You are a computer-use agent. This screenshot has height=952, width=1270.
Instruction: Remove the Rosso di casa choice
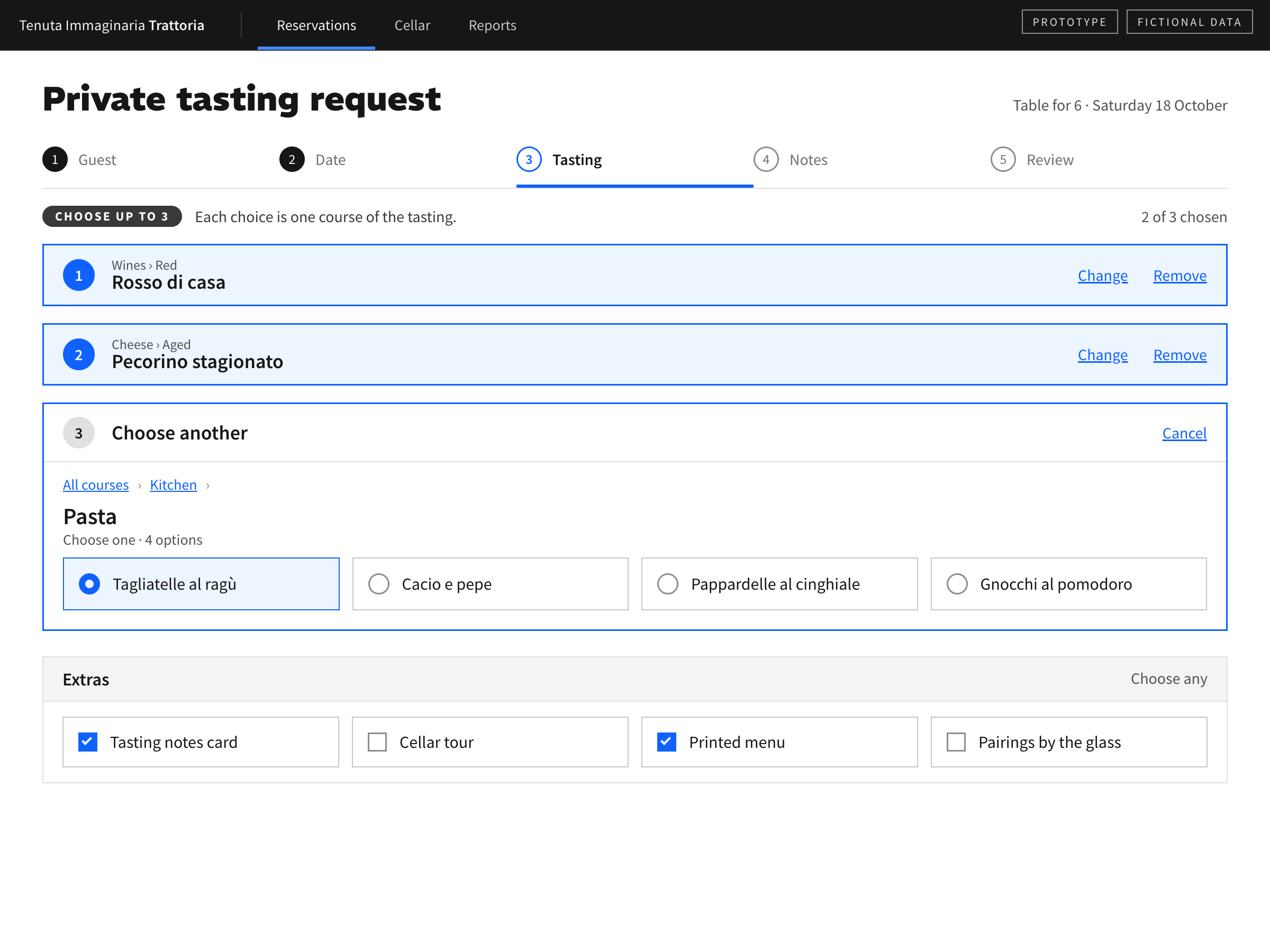pyautogui.click(x=1180, y=276)
